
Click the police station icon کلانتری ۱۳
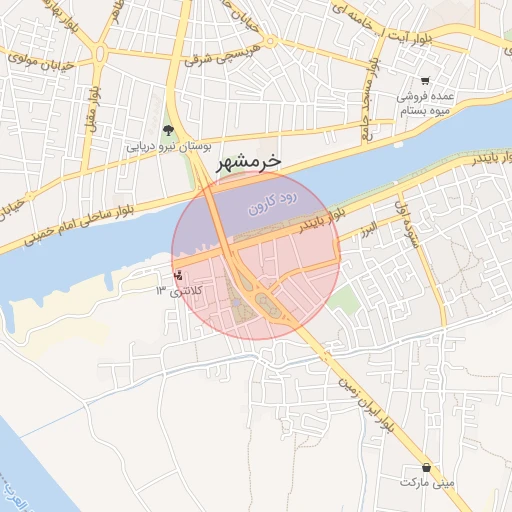coord(178,275)
